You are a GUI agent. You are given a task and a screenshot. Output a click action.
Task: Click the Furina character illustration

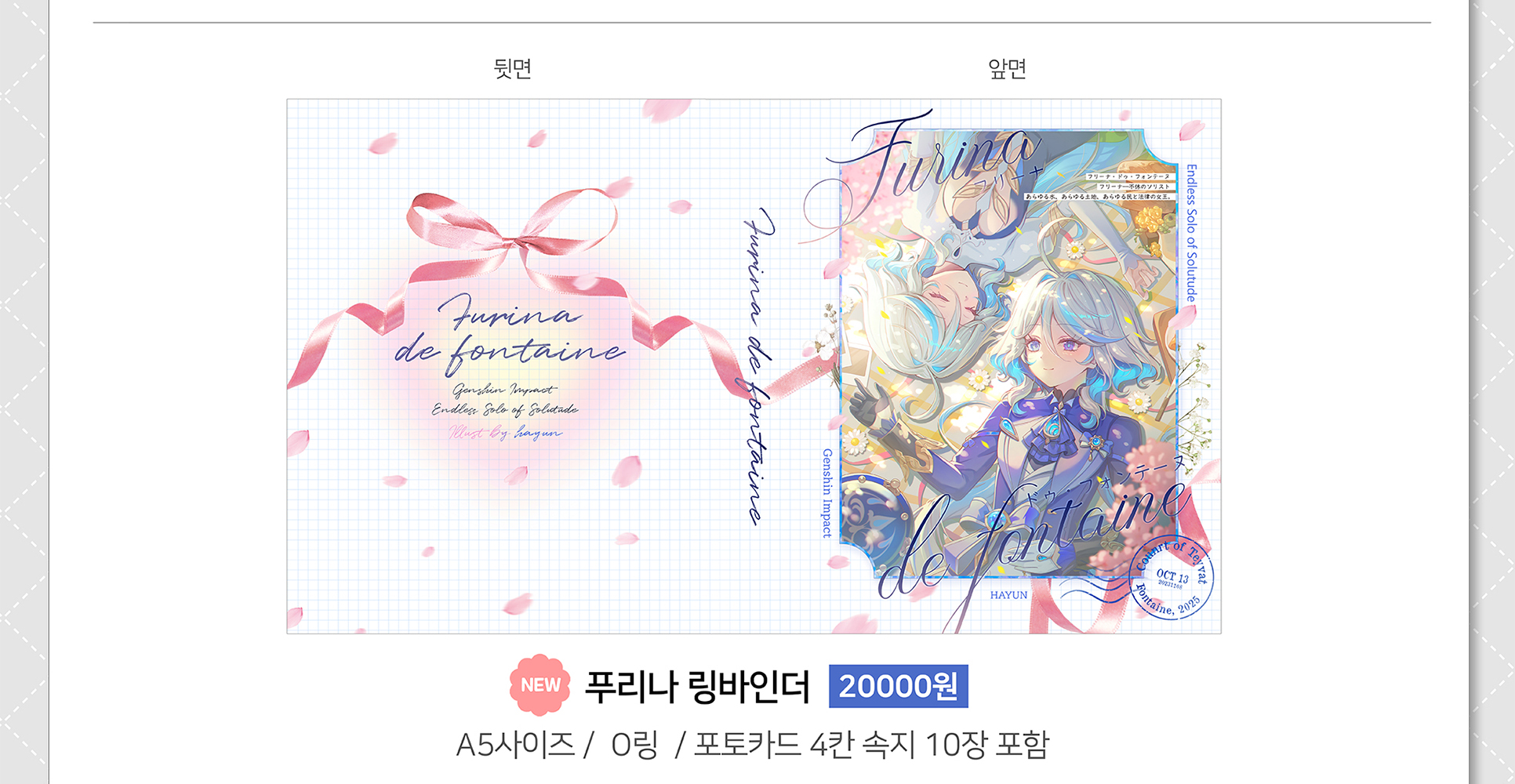coord(1010,354)
